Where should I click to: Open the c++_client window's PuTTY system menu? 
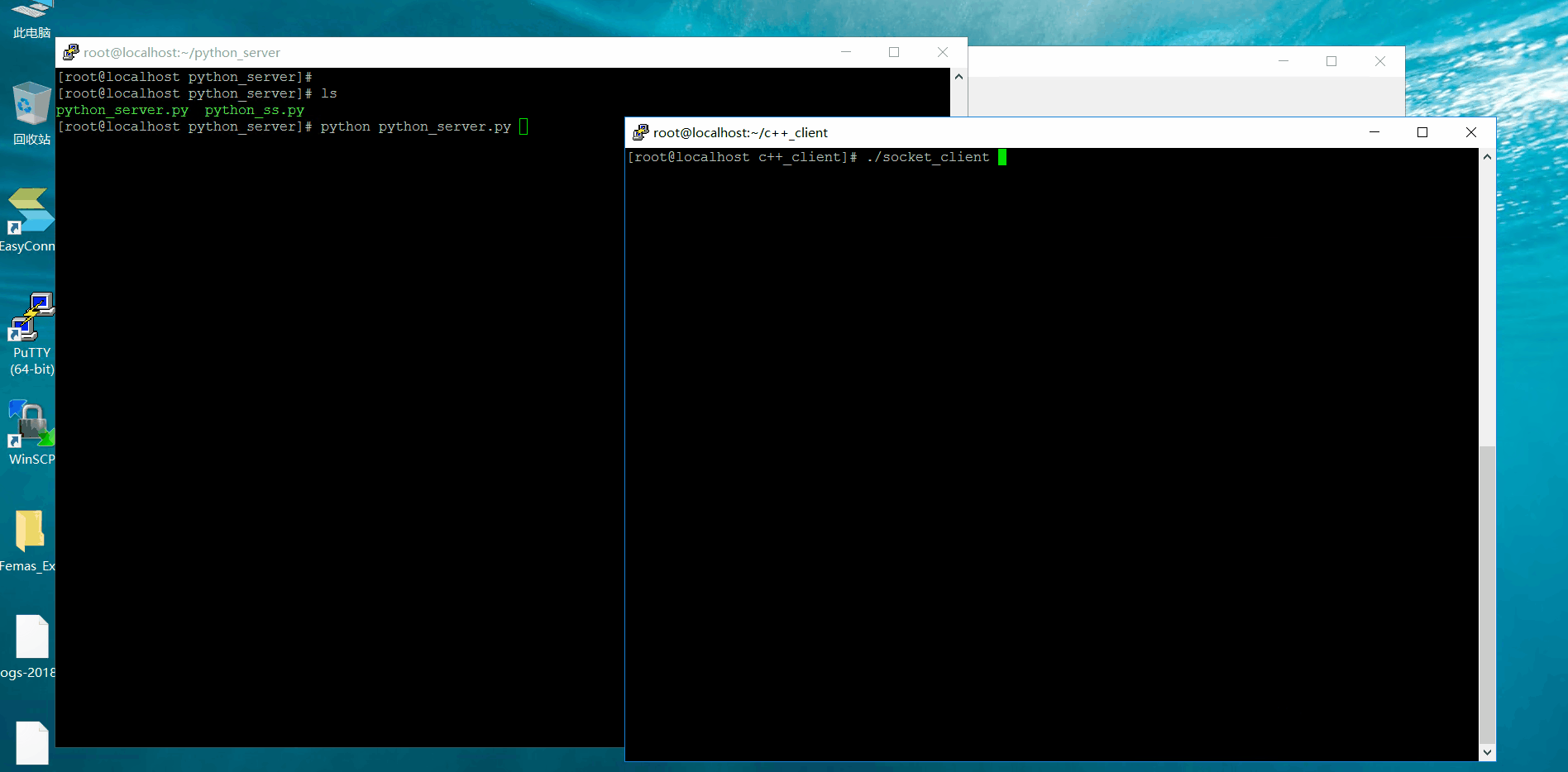click(640, 132)
